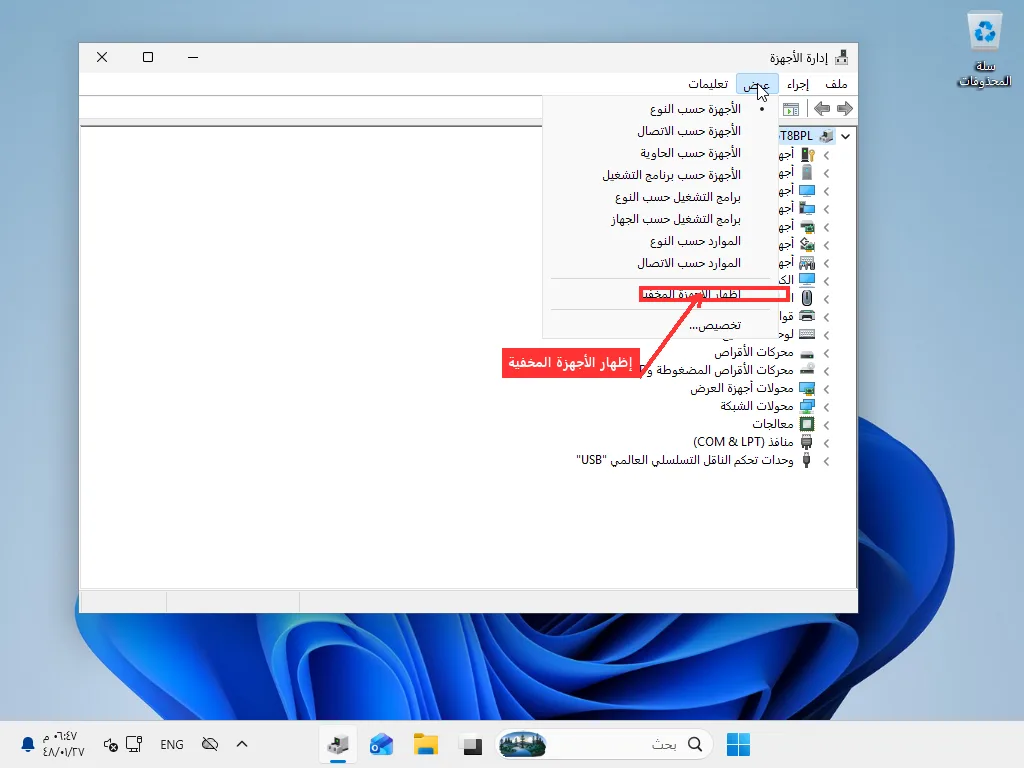Show hidden tray icons chevron

(242, 744)
